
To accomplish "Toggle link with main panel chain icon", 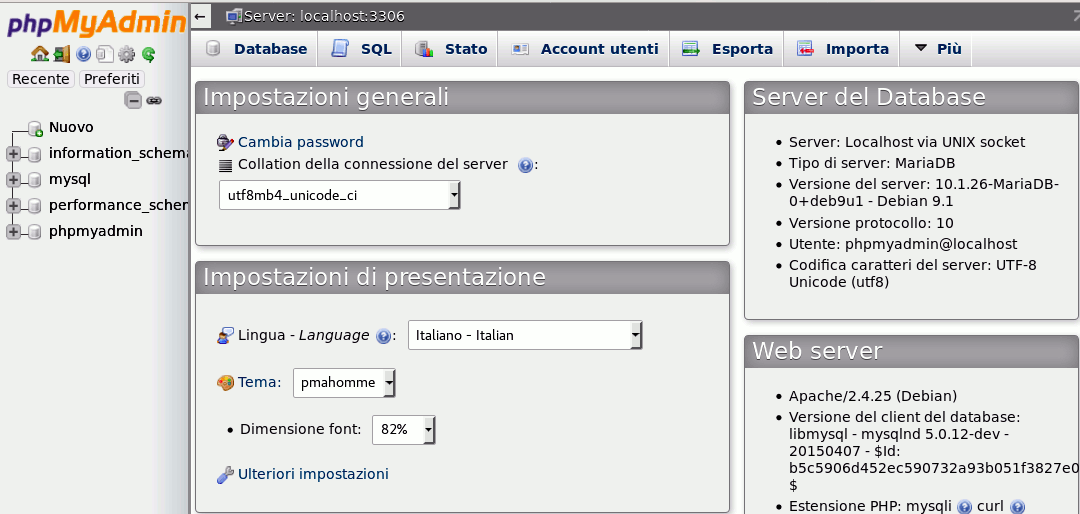I will coord(154,101).
